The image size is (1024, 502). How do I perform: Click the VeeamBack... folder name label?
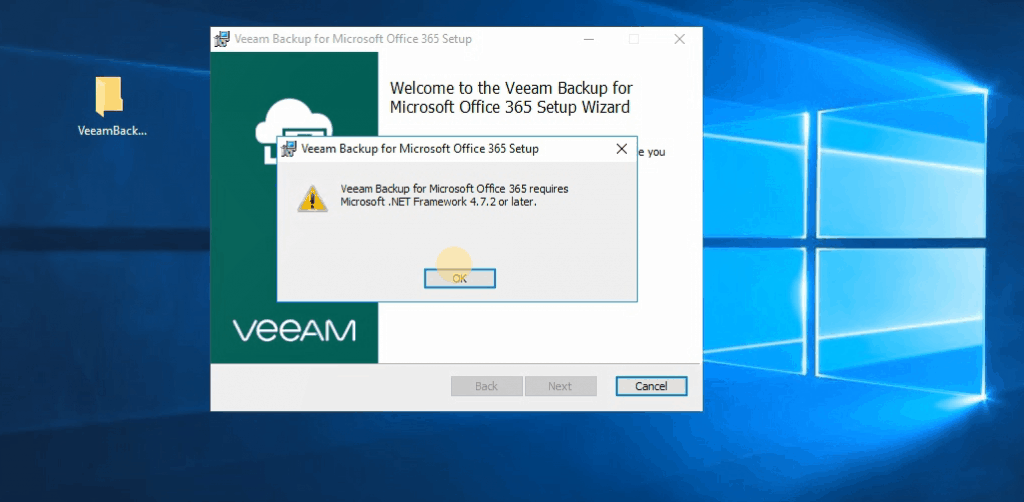(112, 130)
